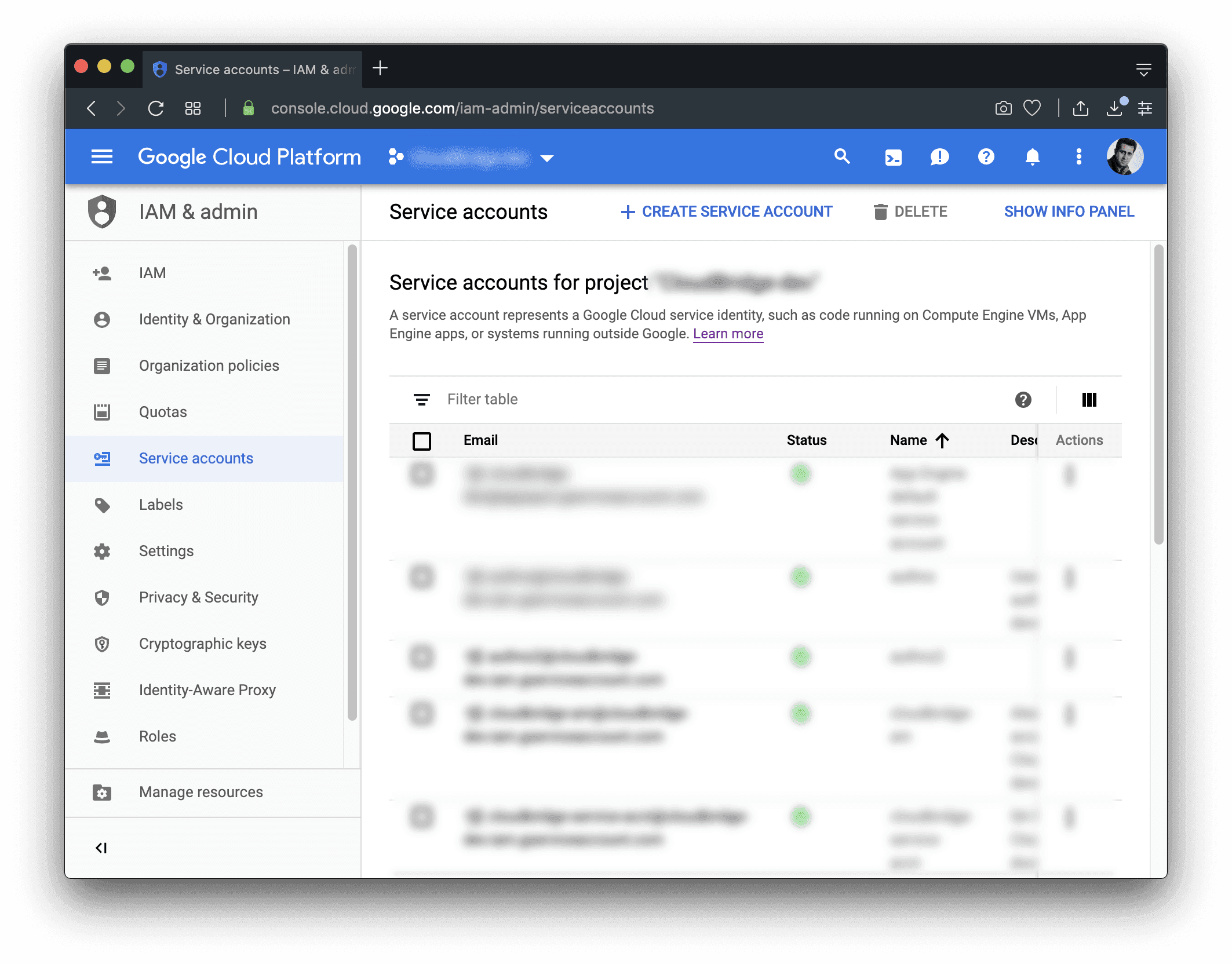Click the filter table help icon

coord(1023,400)
